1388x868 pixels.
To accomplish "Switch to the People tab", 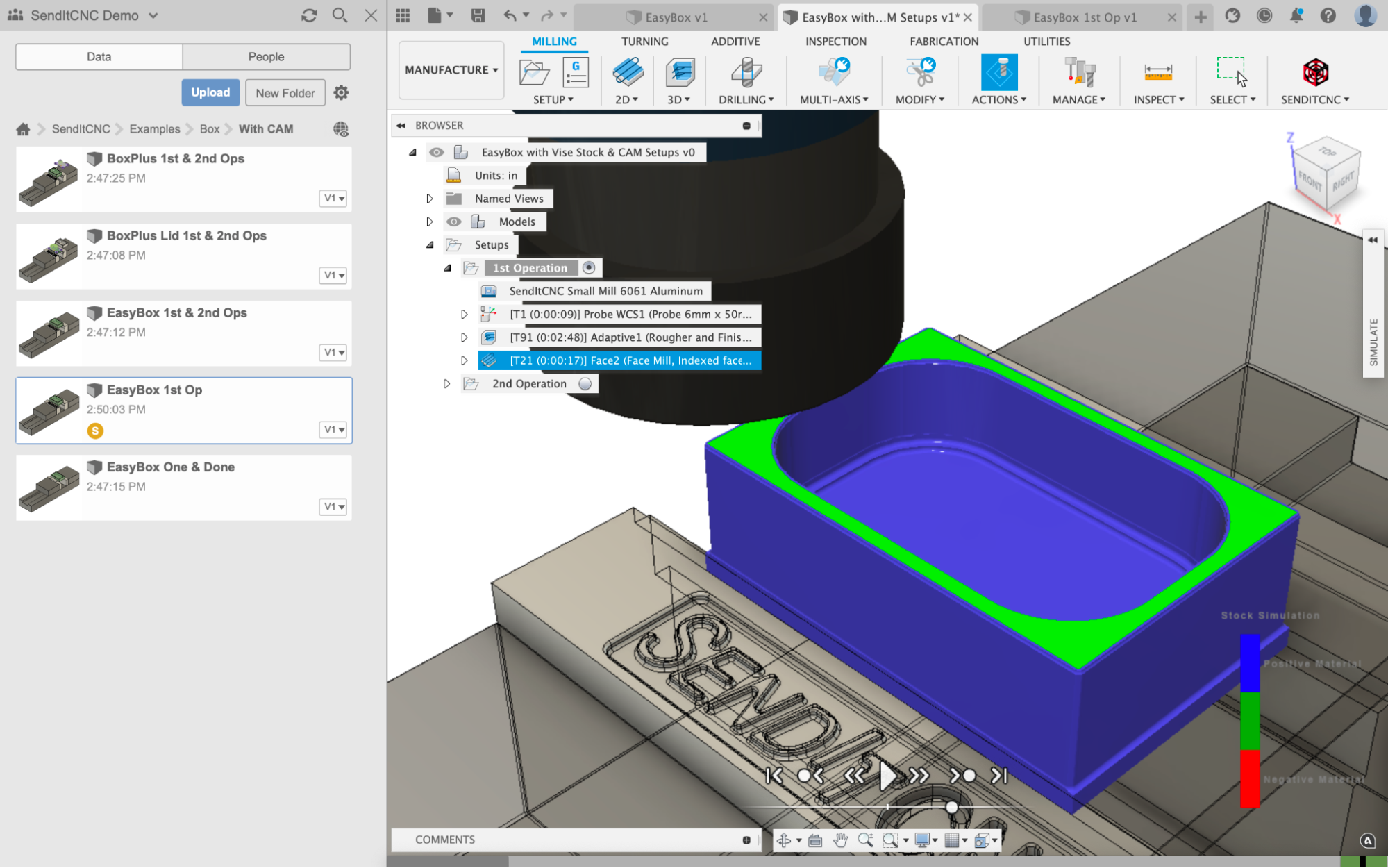I will [266, 57].
